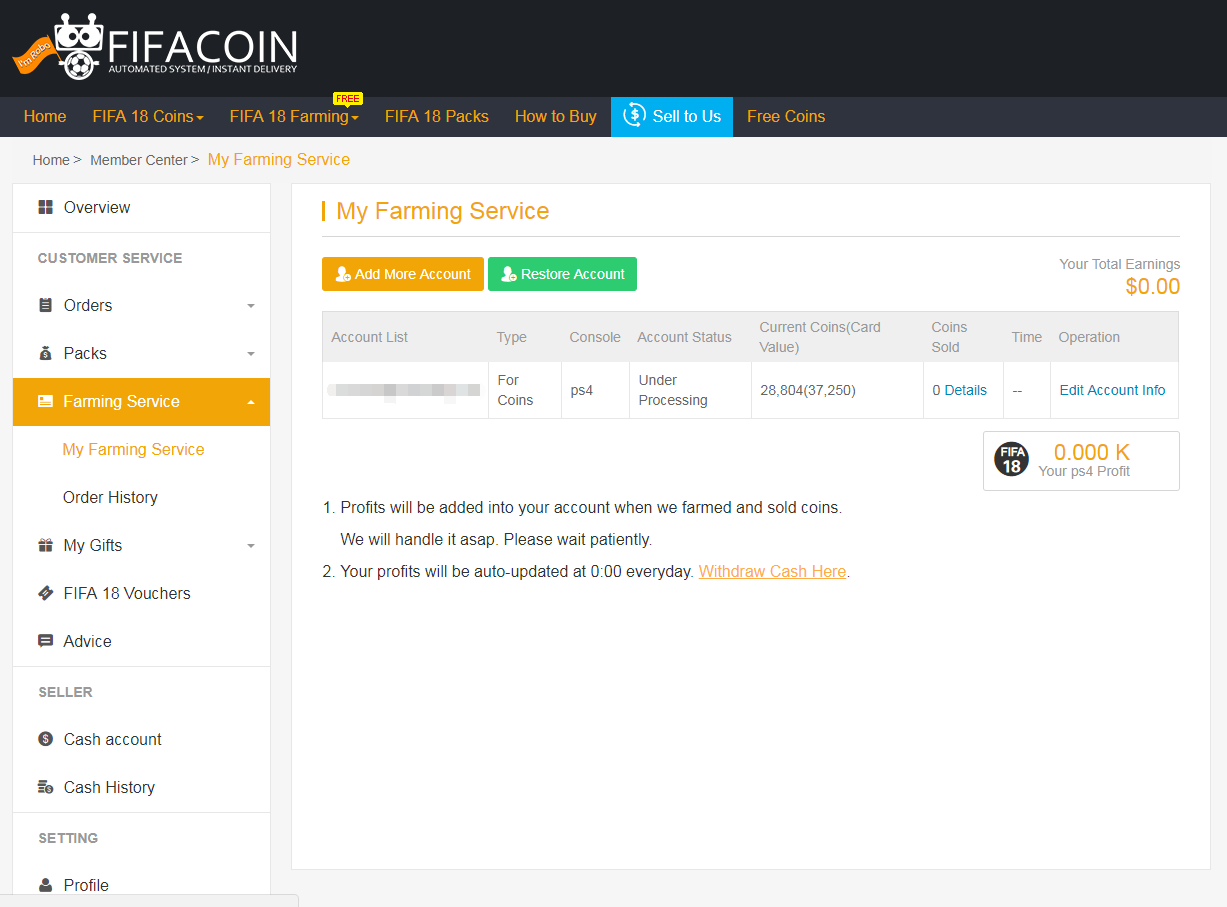Click the Cash account dollar icon

pyautogui.click(x=45, y=739)
